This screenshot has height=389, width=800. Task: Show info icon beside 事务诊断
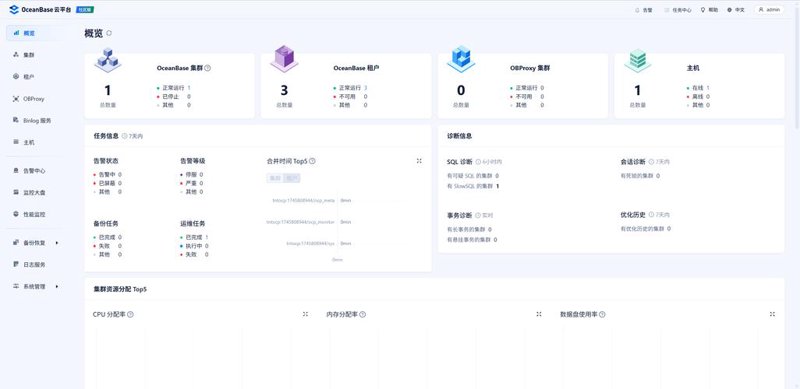478,215
